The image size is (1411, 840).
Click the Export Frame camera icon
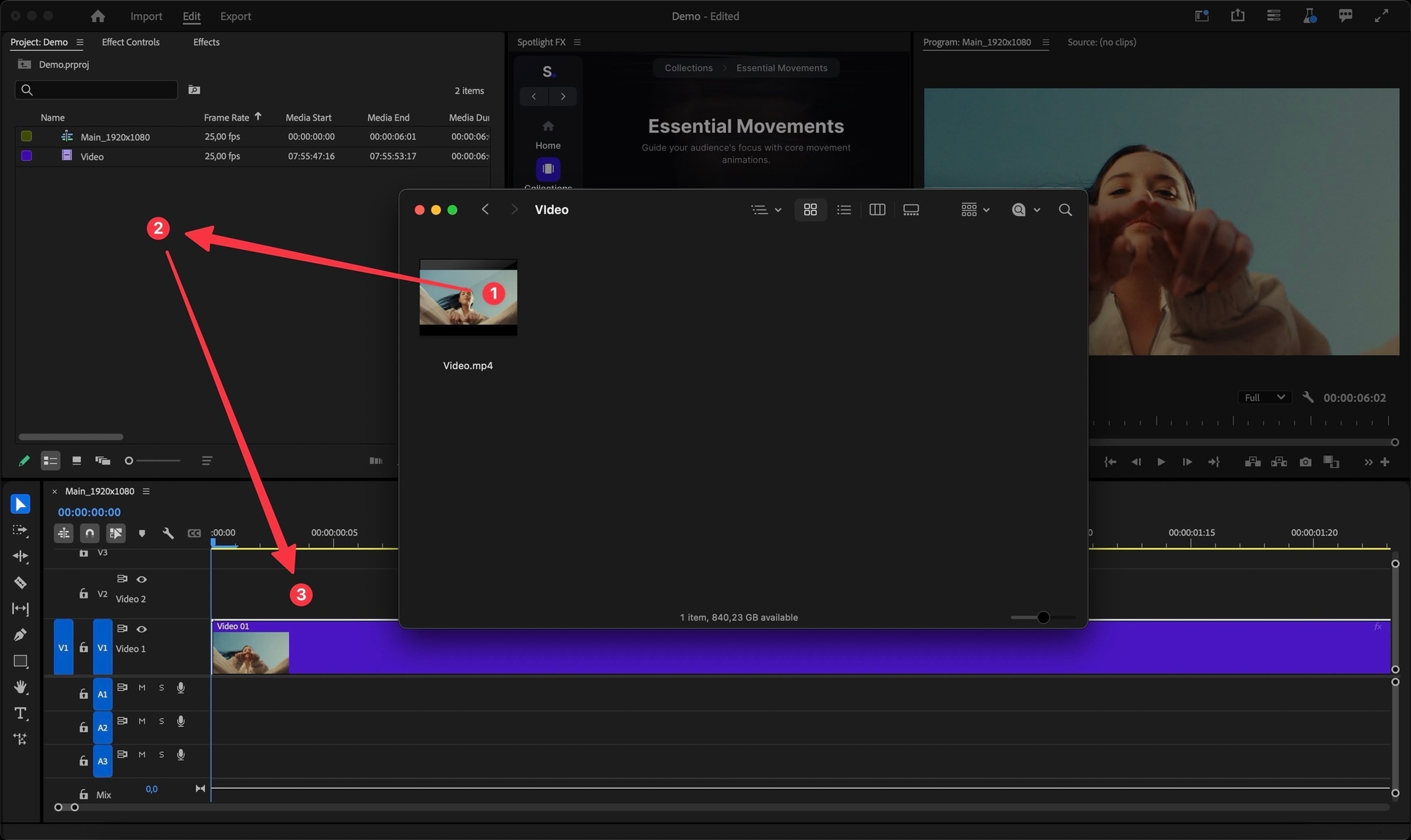tap(1305, 462)
